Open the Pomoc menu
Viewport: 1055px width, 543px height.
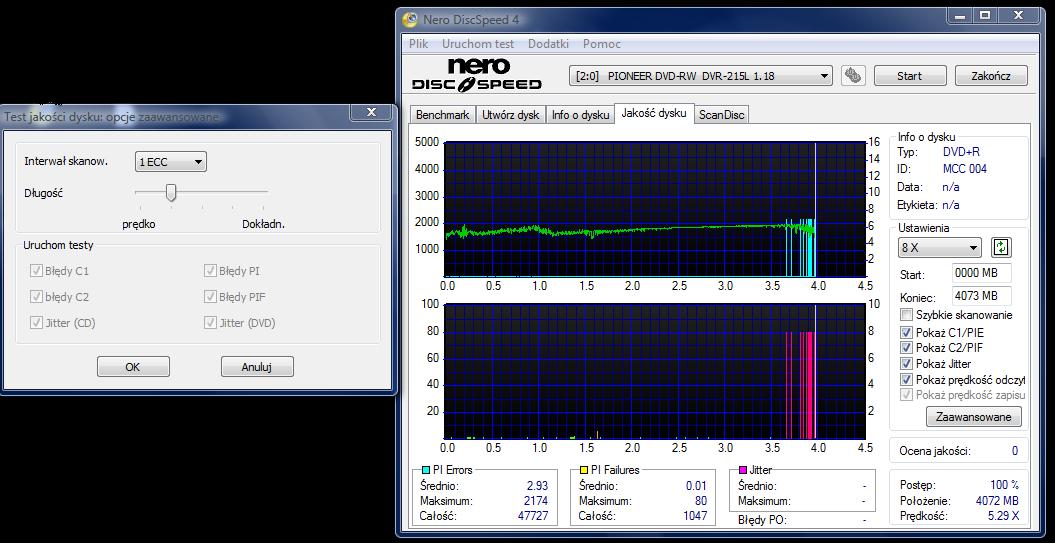point(602,44)
